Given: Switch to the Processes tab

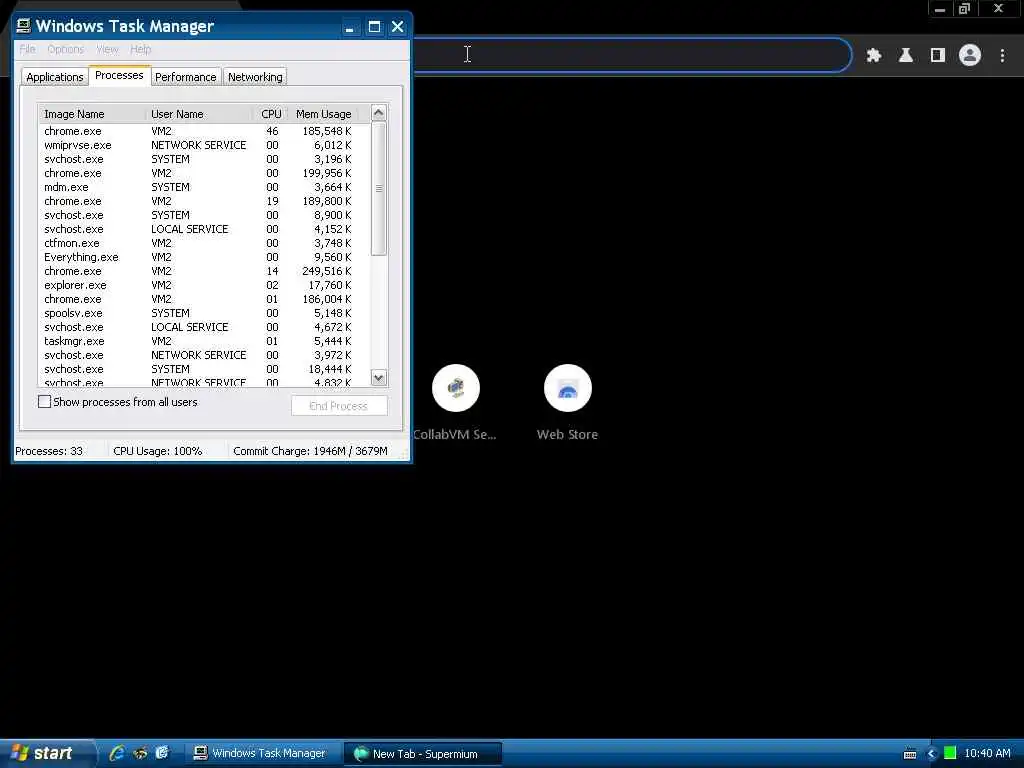Looking at the screenshot, I should [119, 75].
